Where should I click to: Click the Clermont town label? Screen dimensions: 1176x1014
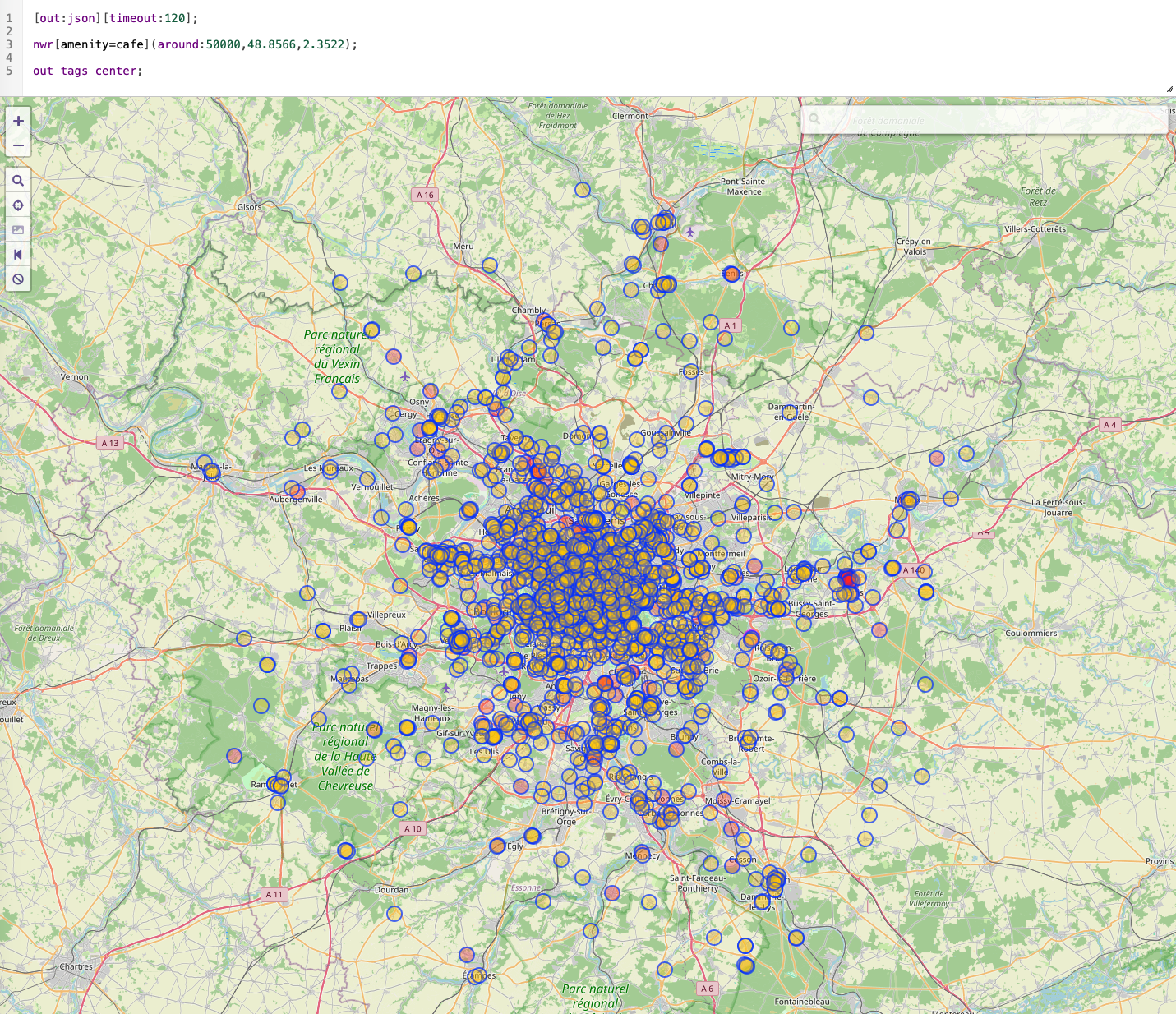pos(630,116)
